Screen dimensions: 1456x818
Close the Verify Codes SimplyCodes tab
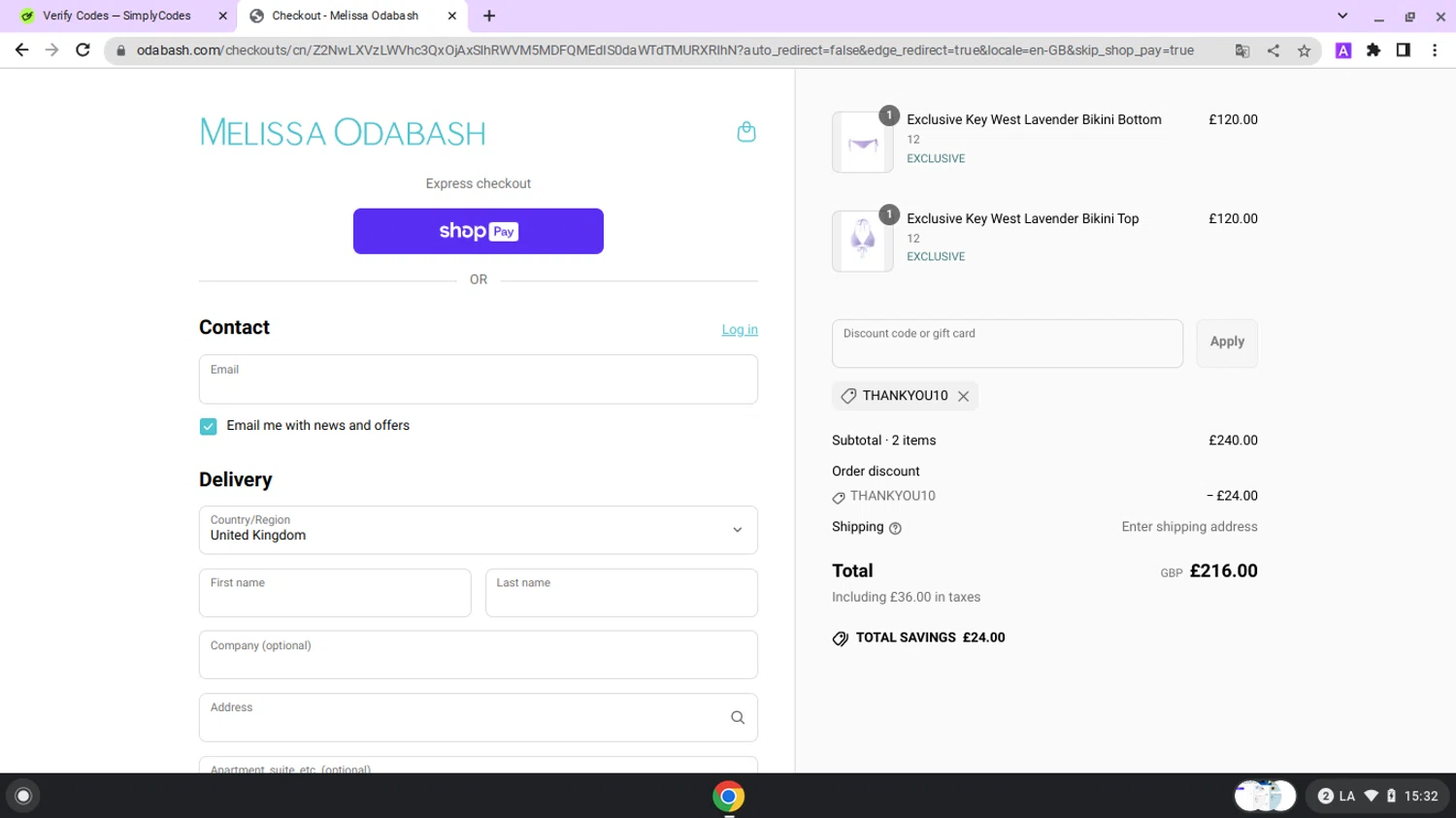pyautogui.click(x=223, y=16)
